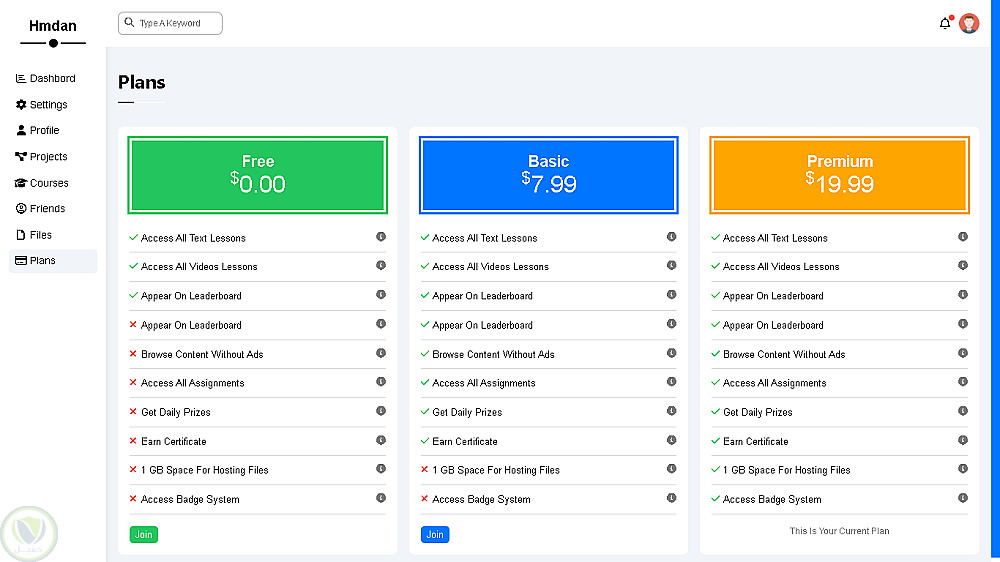Select Files in the sidebar menu
This screenshot has width=1000, height=562.
pos(40,235)
